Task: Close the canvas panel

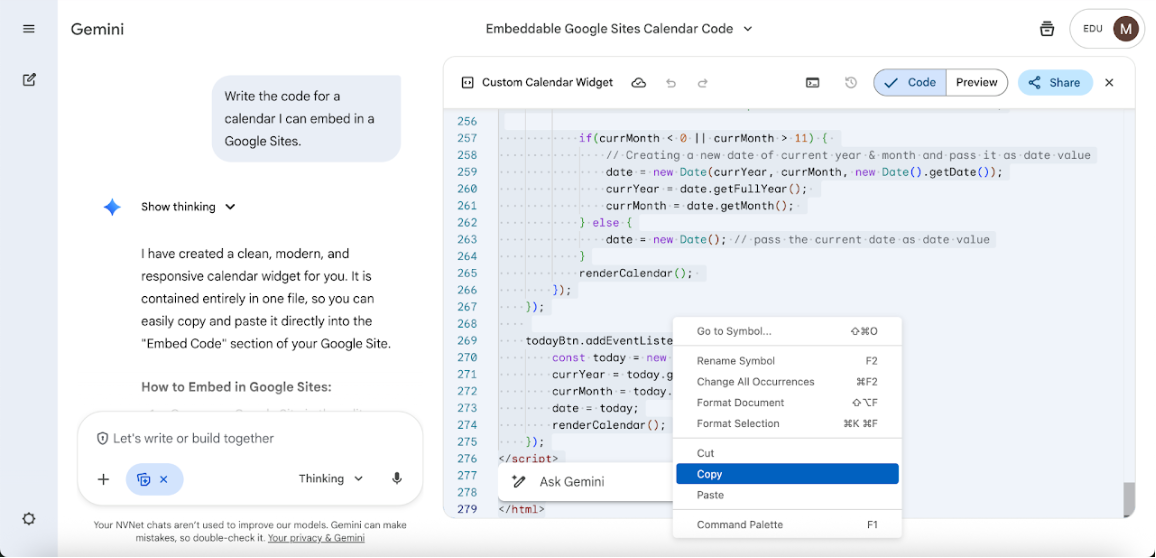Action: click(1109, 83)
